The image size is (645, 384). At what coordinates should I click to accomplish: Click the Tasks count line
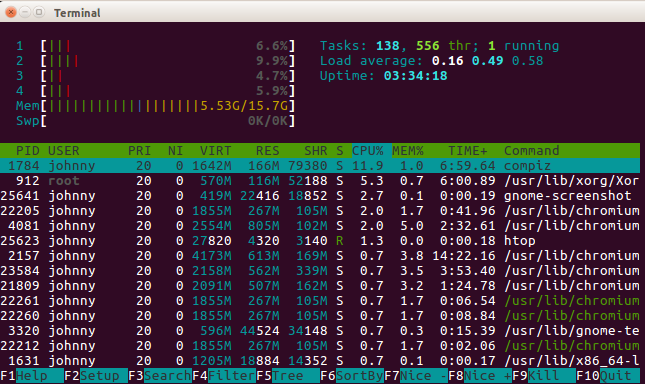439,46
